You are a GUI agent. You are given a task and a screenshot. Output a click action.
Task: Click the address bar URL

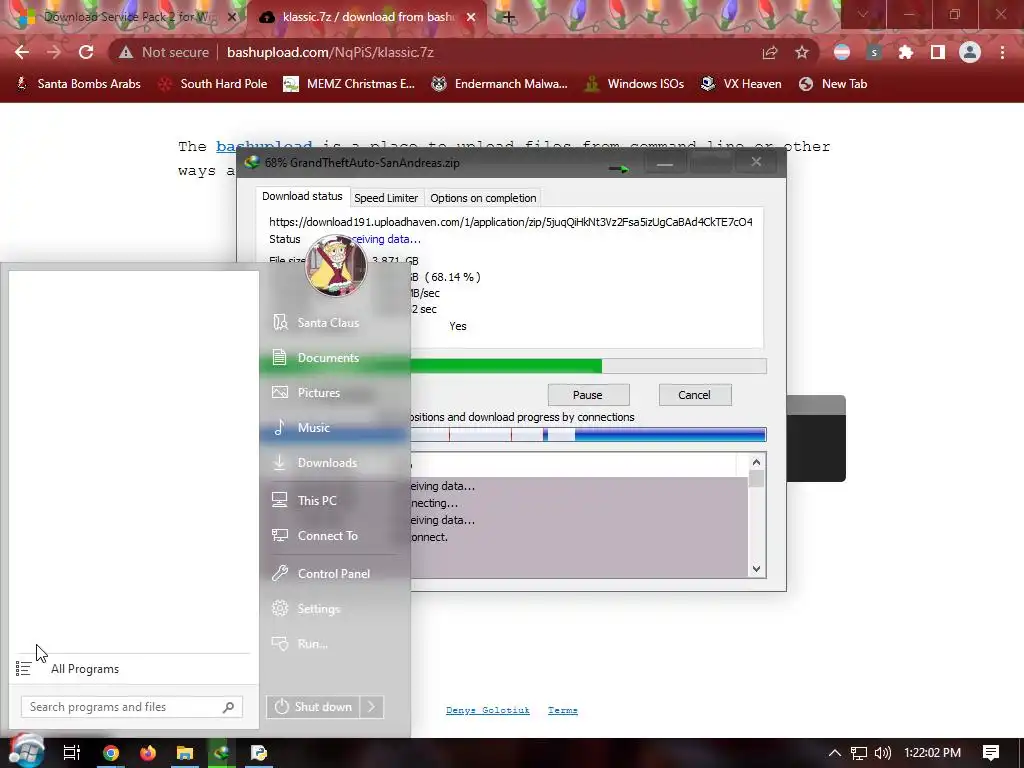point(330,52)
